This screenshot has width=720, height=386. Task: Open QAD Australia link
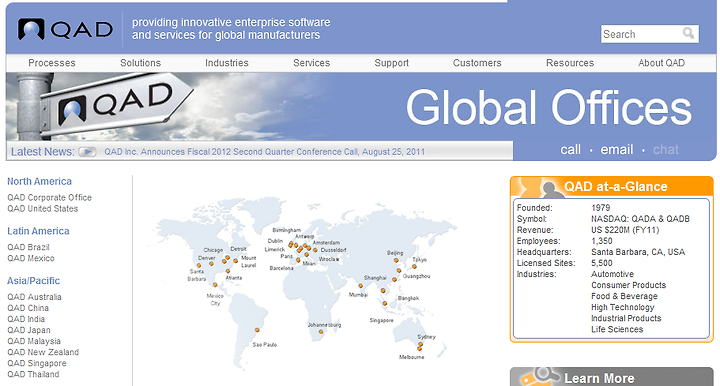click(34, 297)
